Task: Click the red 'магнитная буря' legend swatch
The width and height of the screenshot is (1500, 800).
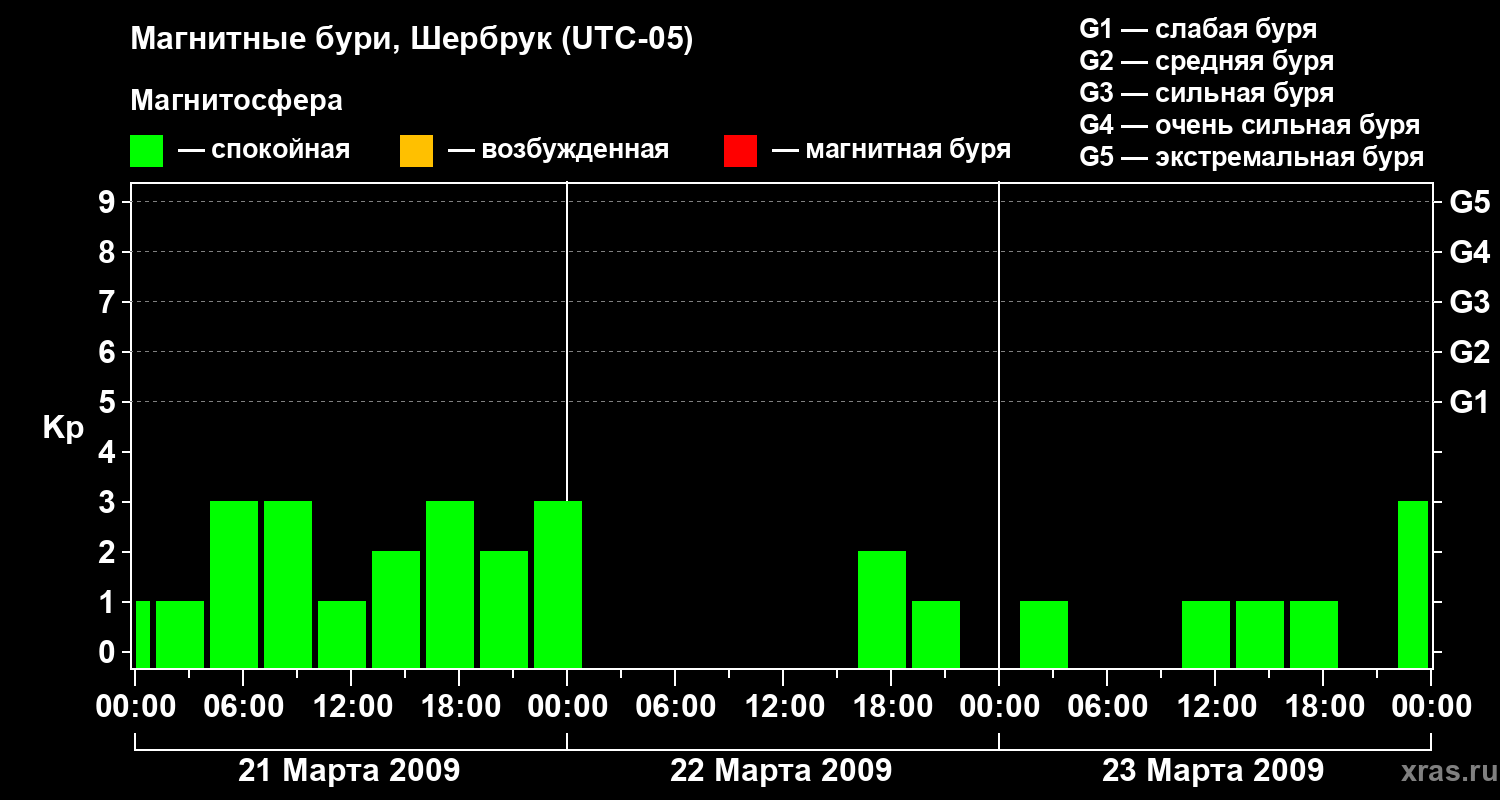Action: 740,151
